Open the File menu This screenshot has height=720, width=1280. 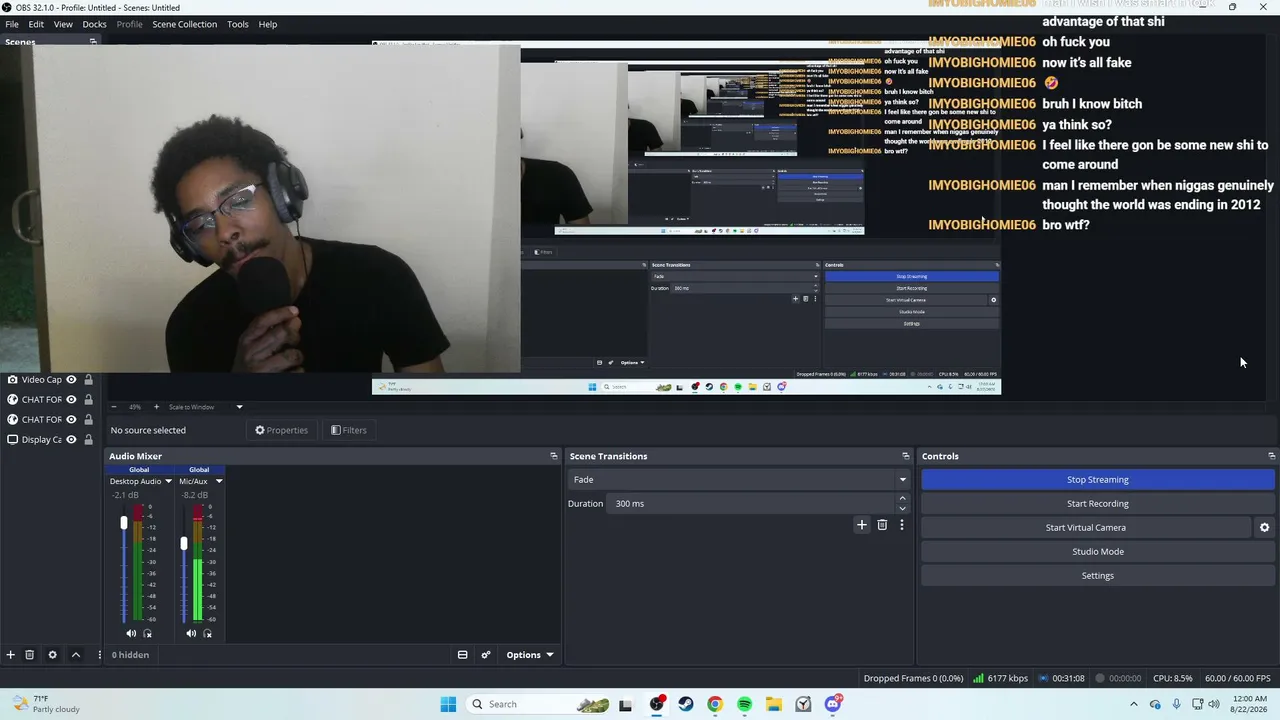coord(12,24)
